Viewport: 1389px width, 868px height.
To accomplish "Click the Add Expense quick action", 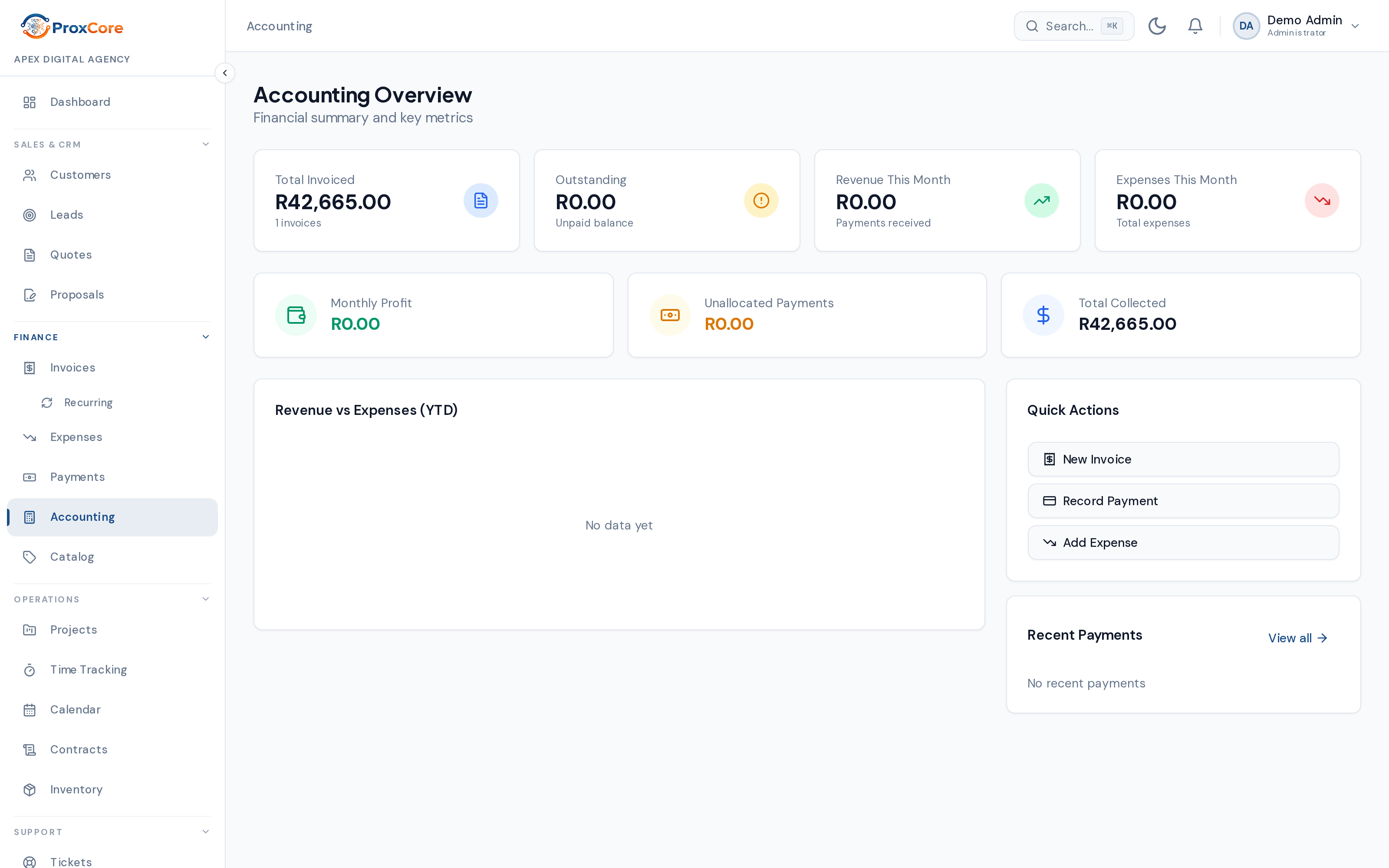I will 1183,542.
